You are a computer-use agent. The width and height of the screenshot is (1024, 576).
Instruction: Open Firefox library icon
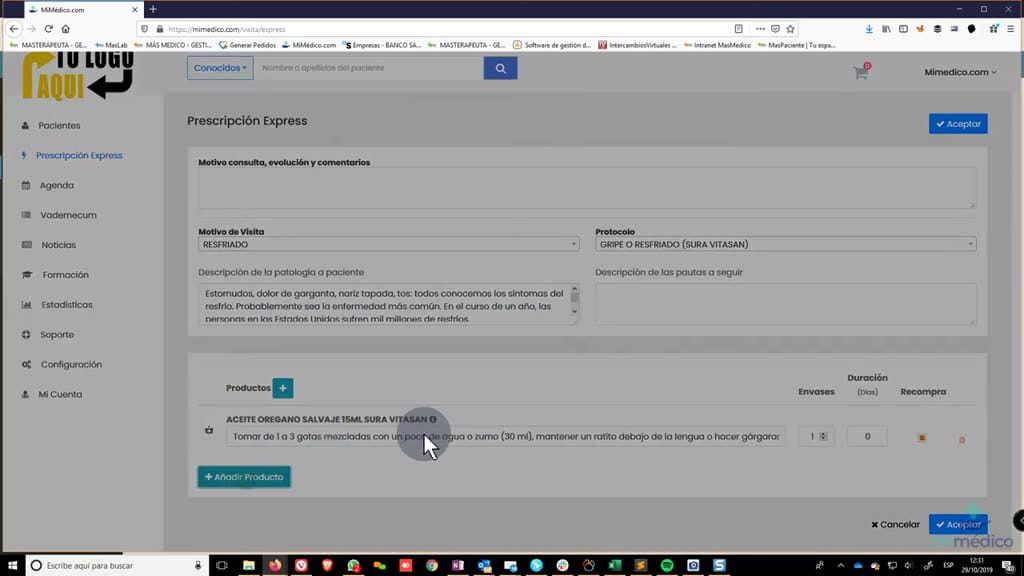pyautogui.click(x=886, y=29)
